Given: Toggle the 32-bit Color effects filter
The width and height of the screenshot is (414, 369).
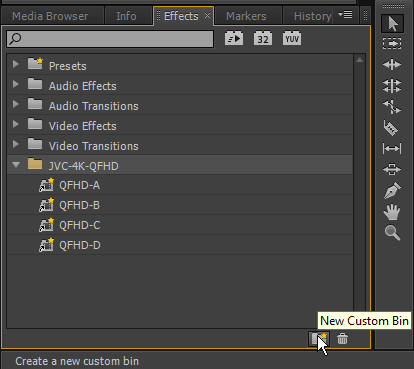Looking at the screenshot, I should 263,39.
